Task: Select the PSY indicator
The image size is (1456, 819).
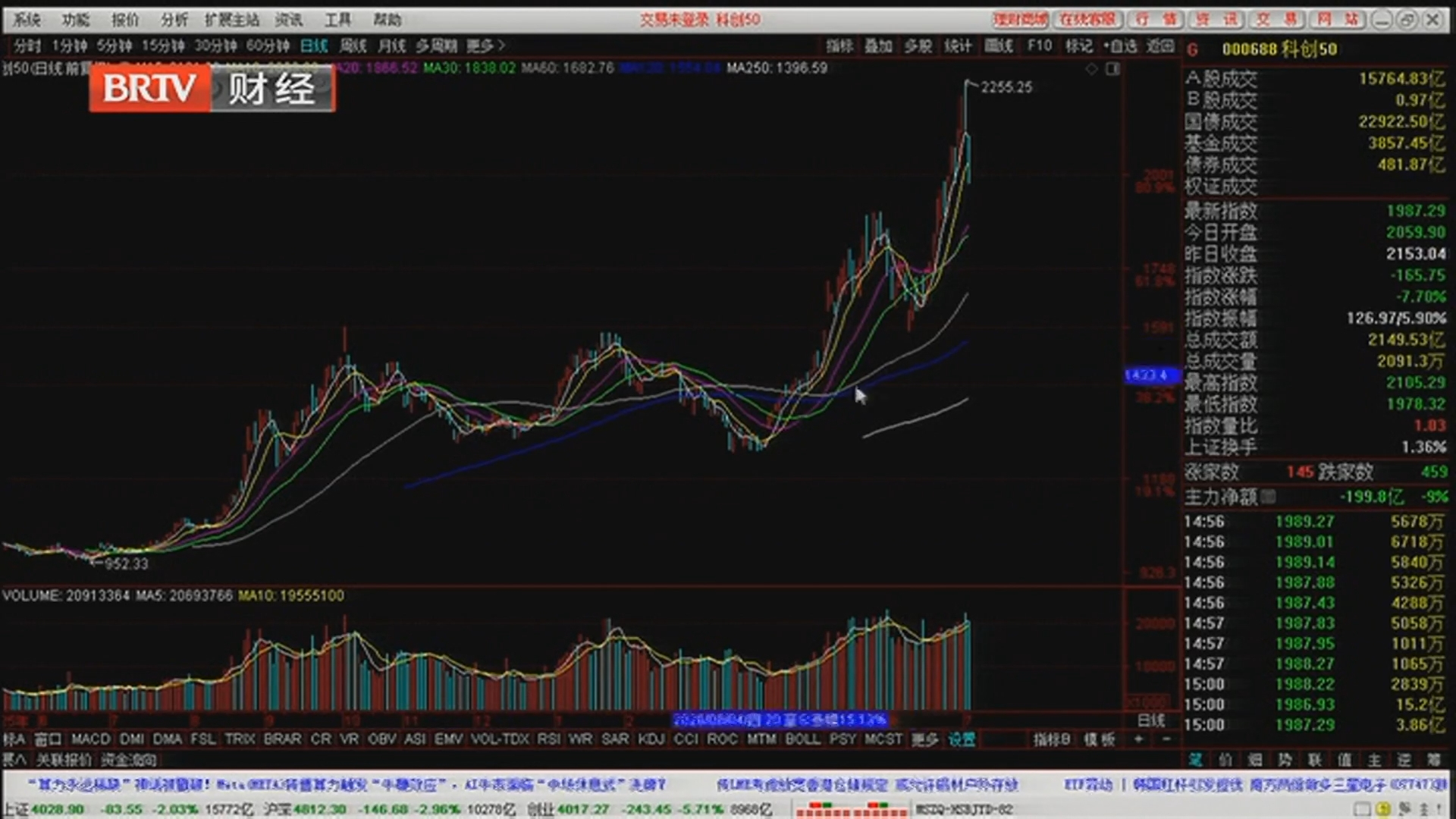Action: point(843,739)
